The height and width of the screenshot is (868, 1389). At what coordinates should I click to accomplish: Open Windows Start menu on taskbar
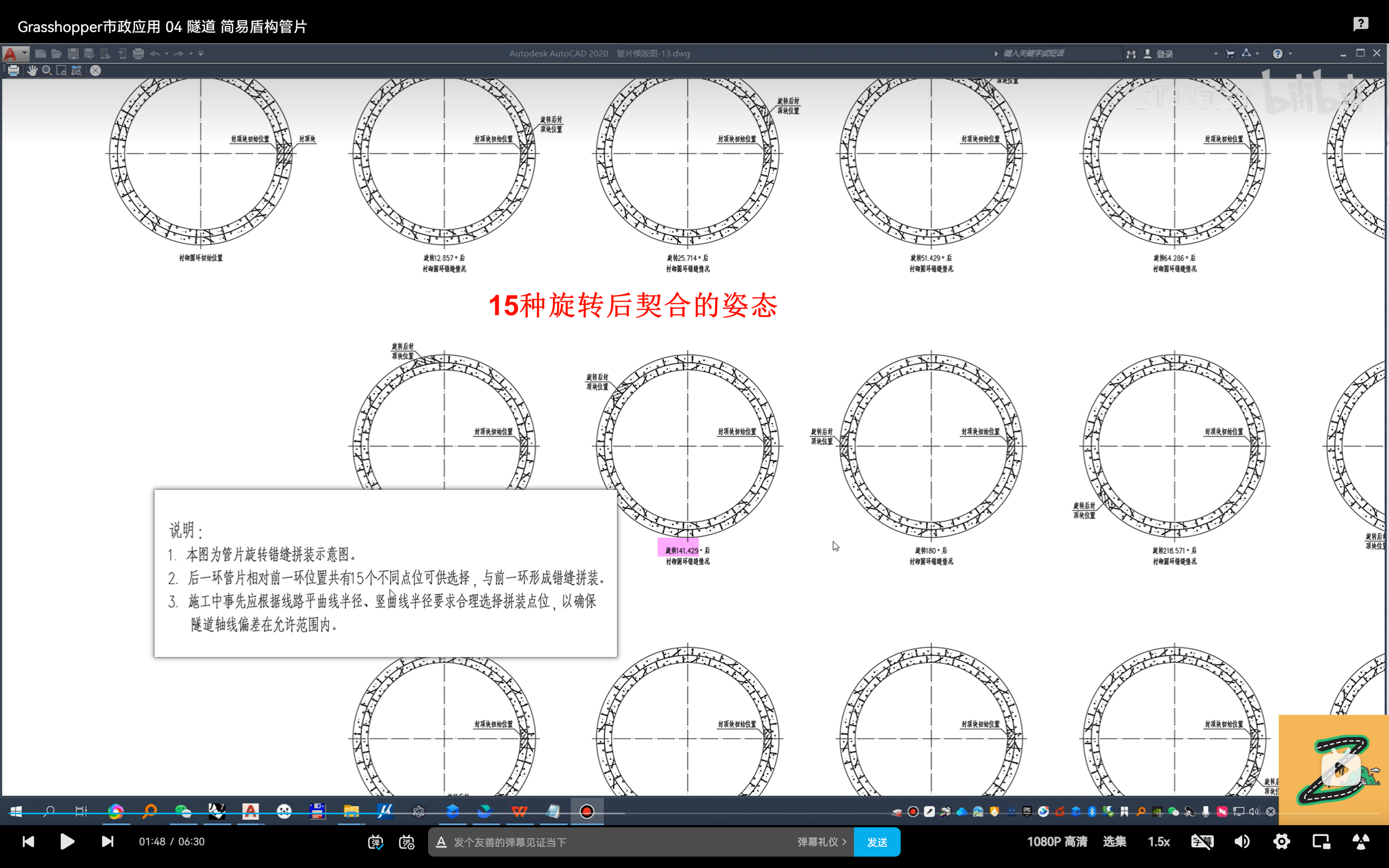(x=16, y=811)
